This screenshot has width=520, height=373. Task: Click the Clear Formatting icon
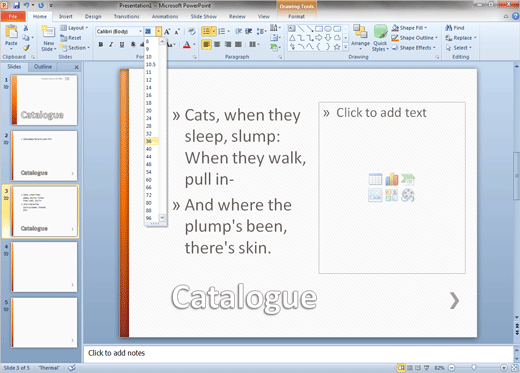[x=191, y=32]
